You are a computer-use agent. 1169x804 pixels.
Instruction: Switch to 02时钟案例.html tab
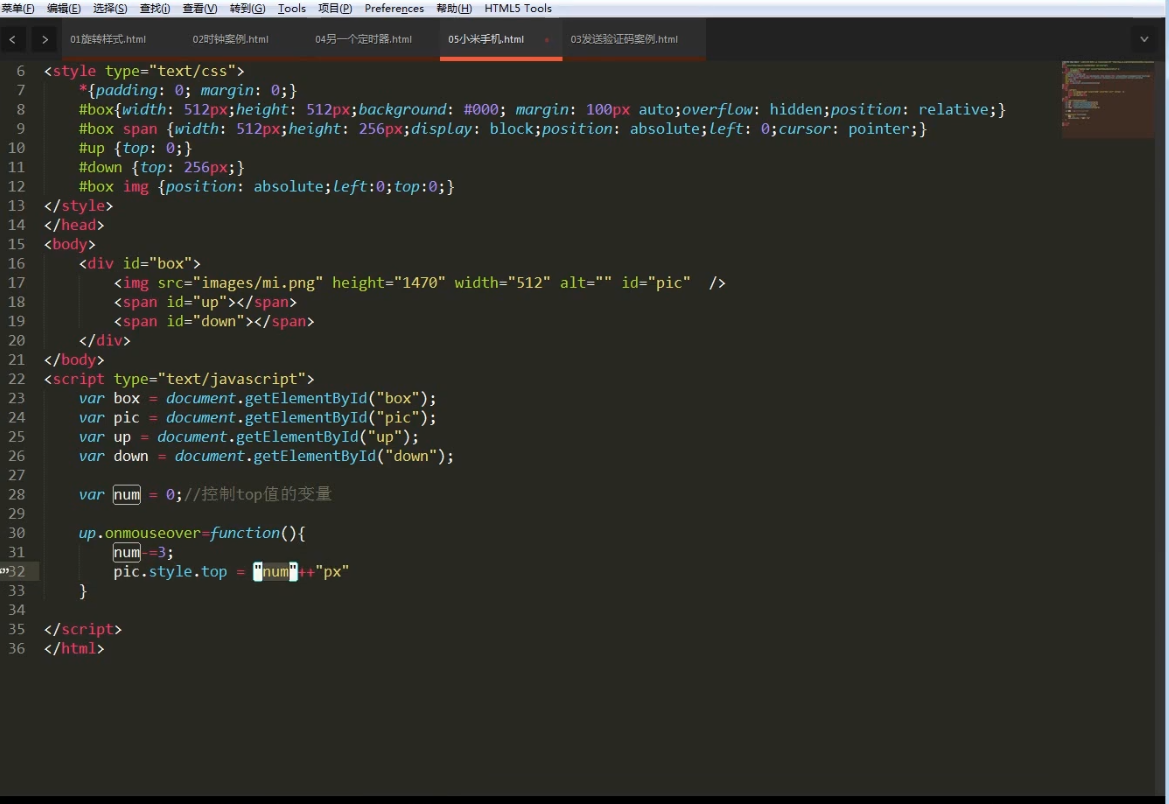pyautogui.click(x=230, y=40)
